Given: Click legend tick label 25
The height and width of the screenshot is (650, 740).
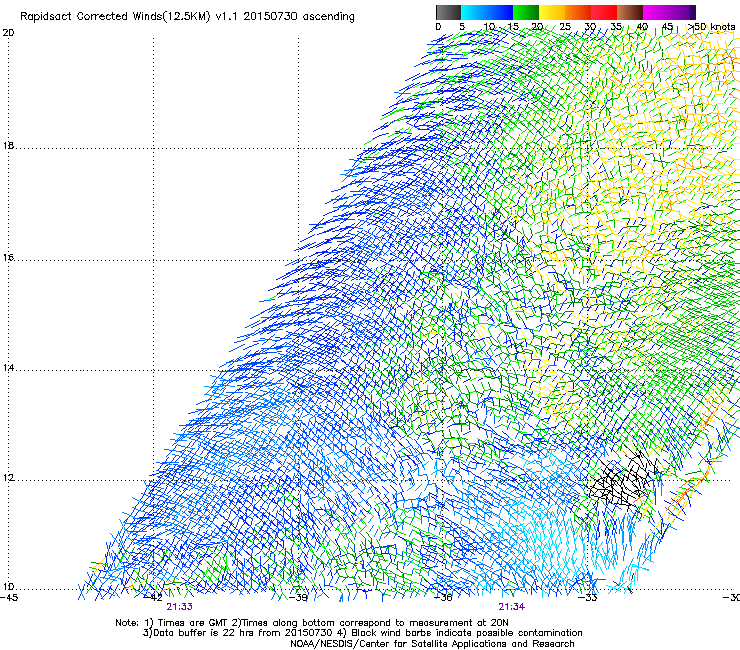Looking at the screenshot, I should (x=565, y=27).
